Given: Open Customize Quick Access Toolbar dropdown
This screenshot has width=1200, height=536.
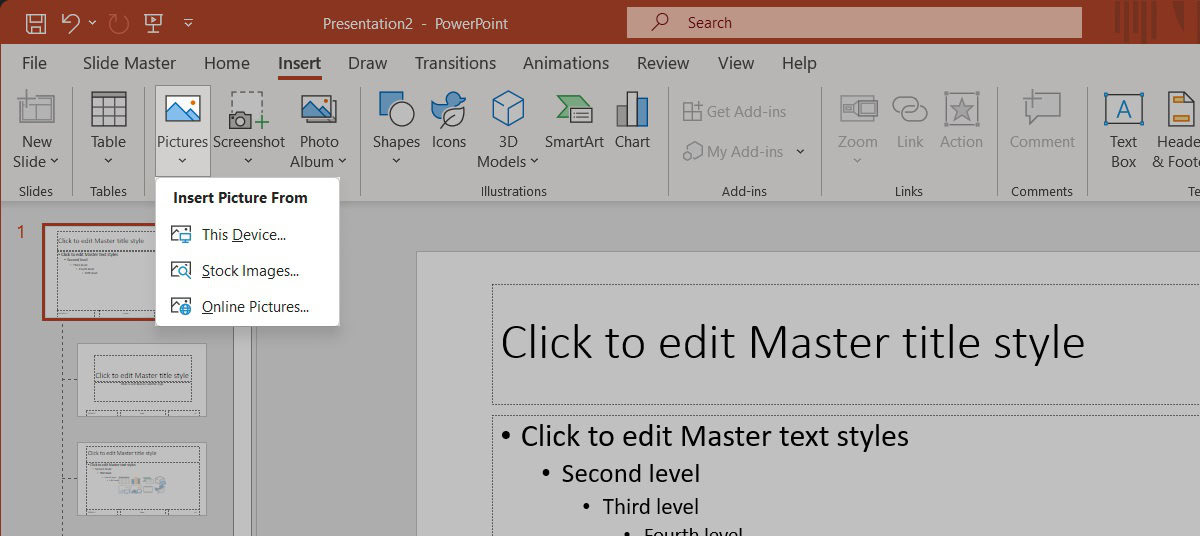Looking at the screenshot, I should (x=189, y=23).
